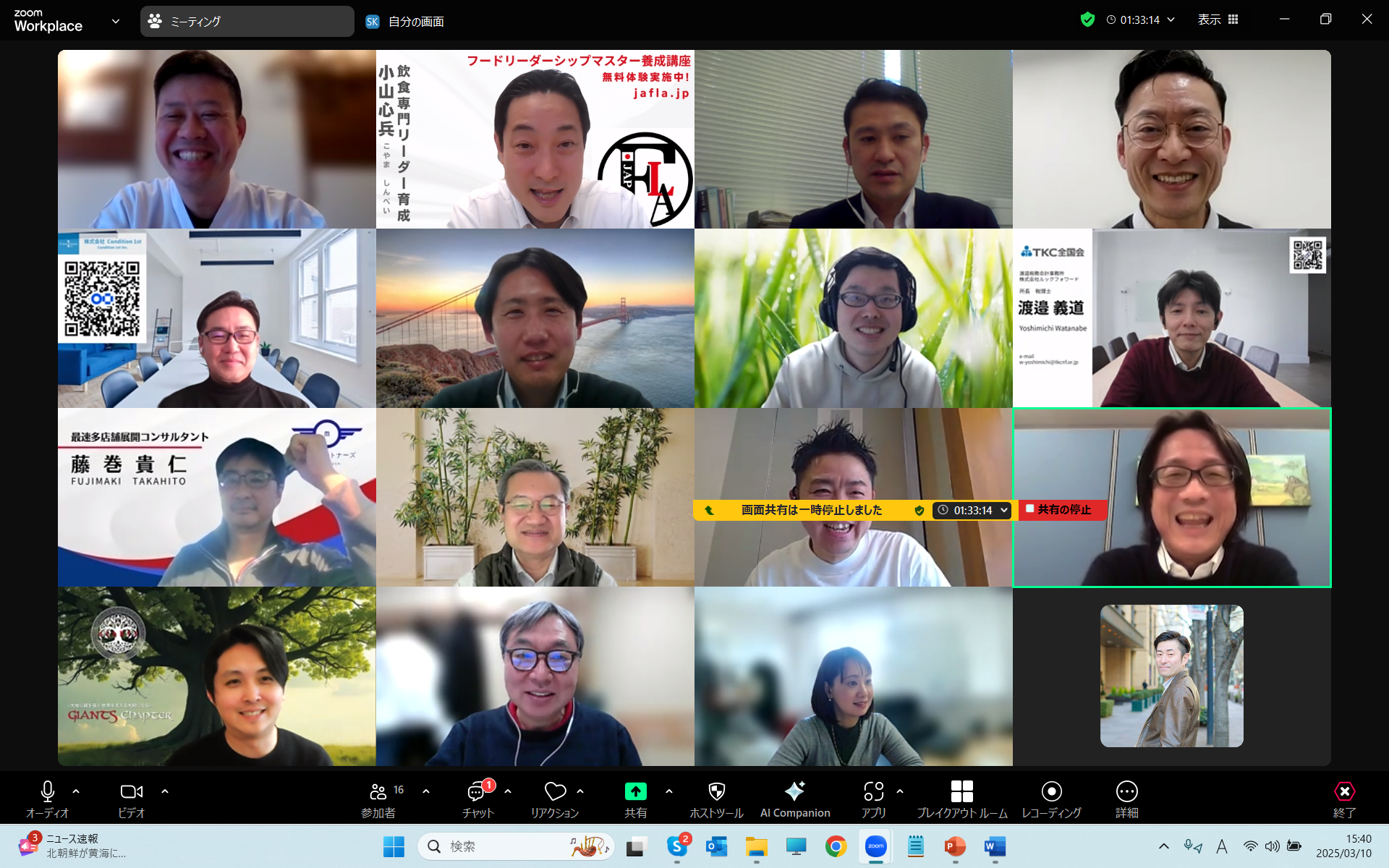This screenshot has width=1389, height=868.
Task: Open PowerPoint from the taskbar
Action: pos(955,846)
